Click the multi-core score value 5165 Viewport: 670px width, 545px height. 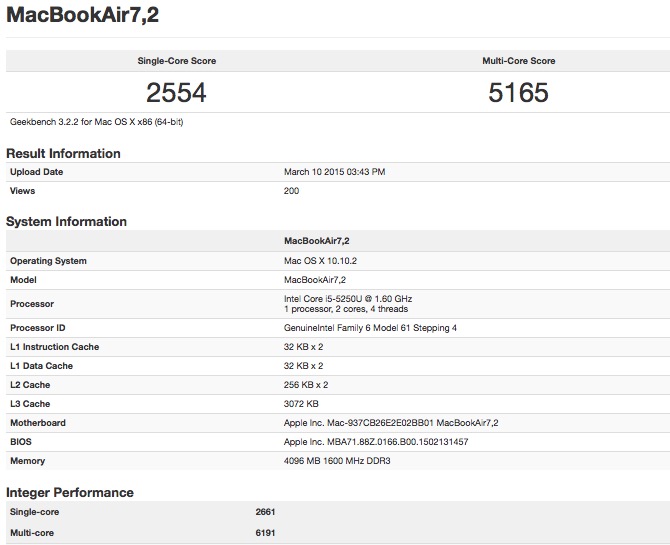click(x=519, y=93)
